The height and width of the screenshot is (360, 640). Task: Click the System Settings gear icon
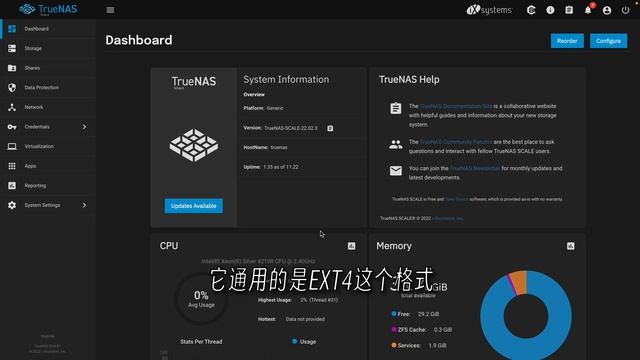(12, 205)
